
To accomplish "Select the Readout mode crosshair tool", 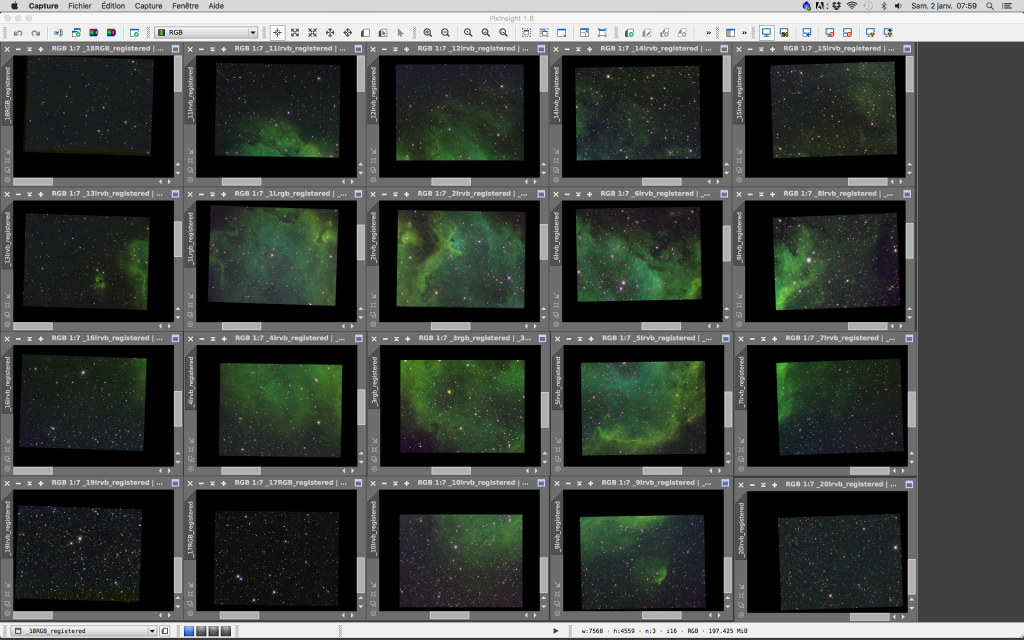I will point(278,33).
